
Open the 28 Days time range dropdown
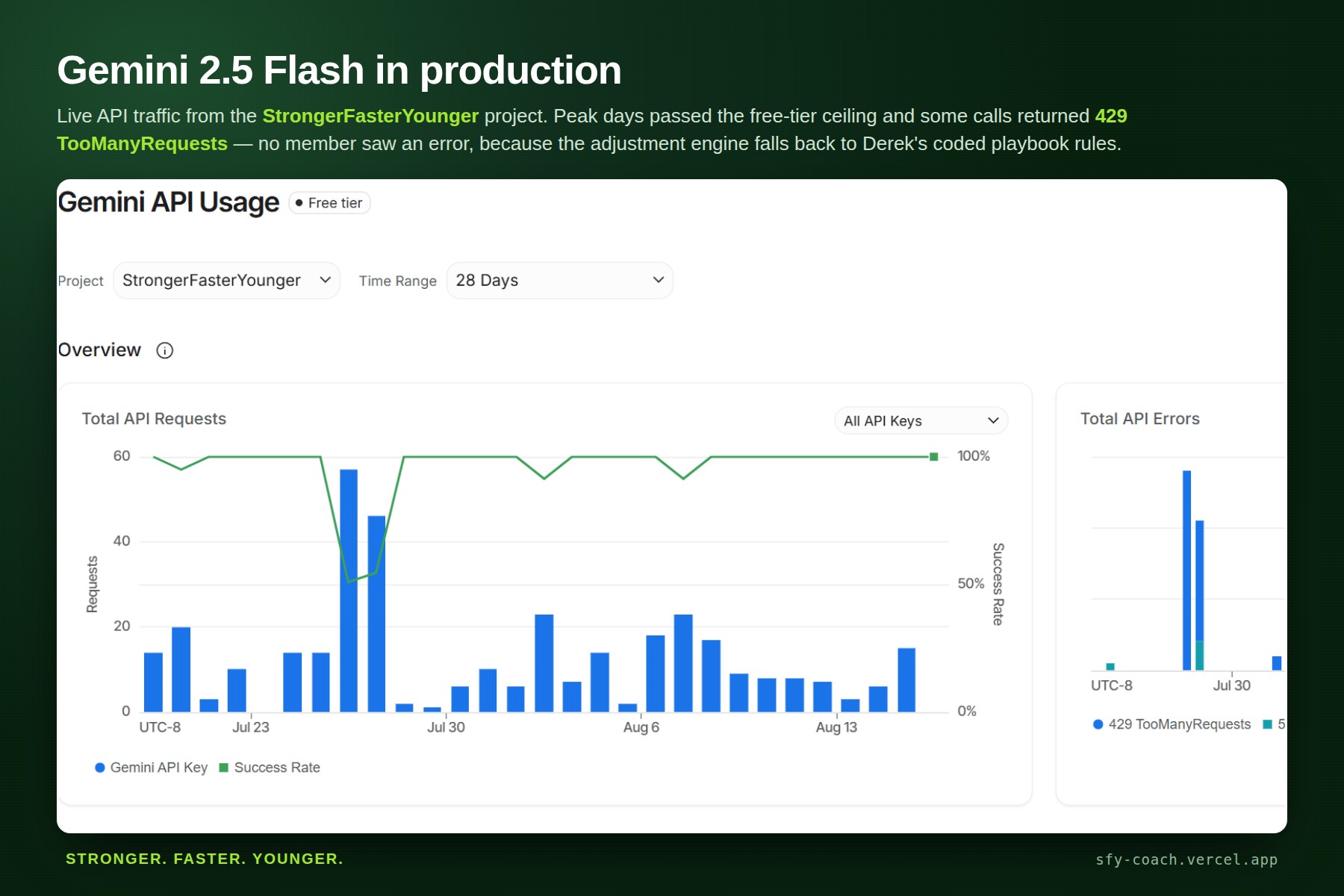pyautogui.click(x=559, y=280)
